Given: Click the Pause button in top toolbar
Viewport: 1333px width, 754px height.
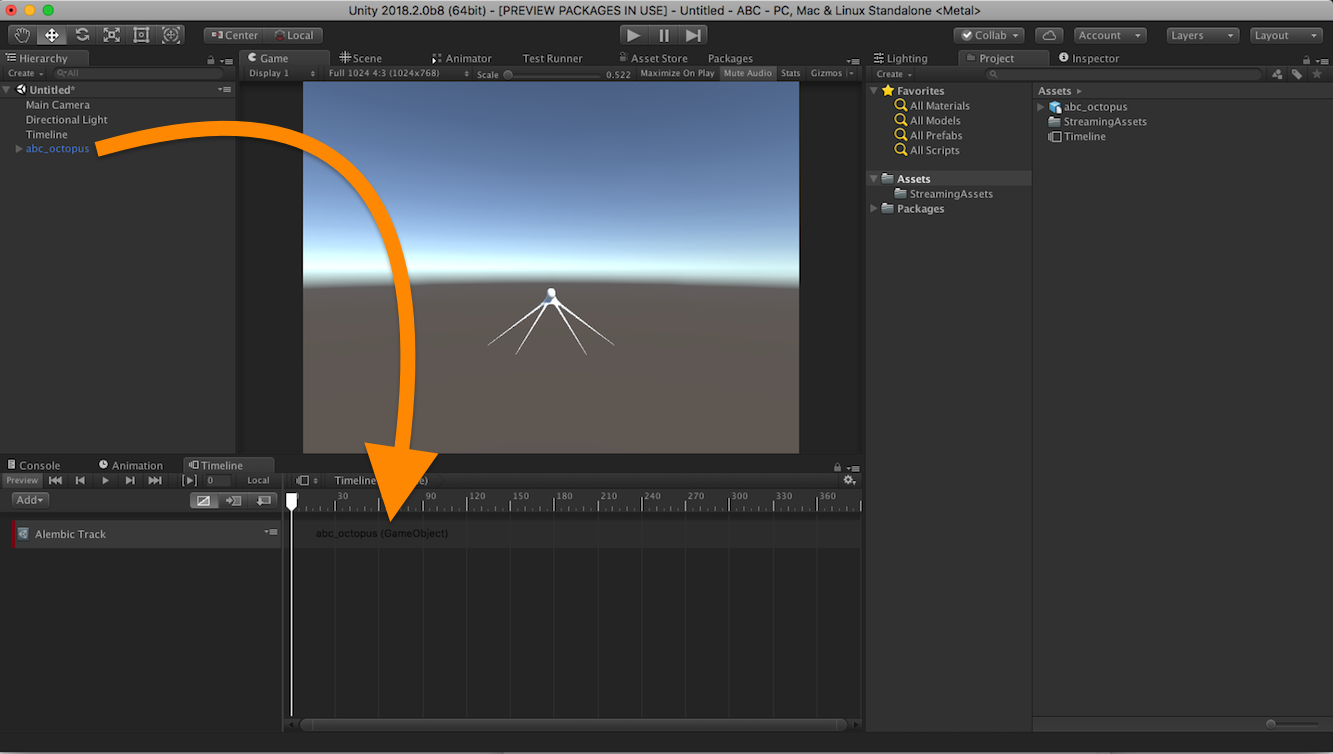Looking at the screenshot, I should pyautogui.click(x=664, y=35).
